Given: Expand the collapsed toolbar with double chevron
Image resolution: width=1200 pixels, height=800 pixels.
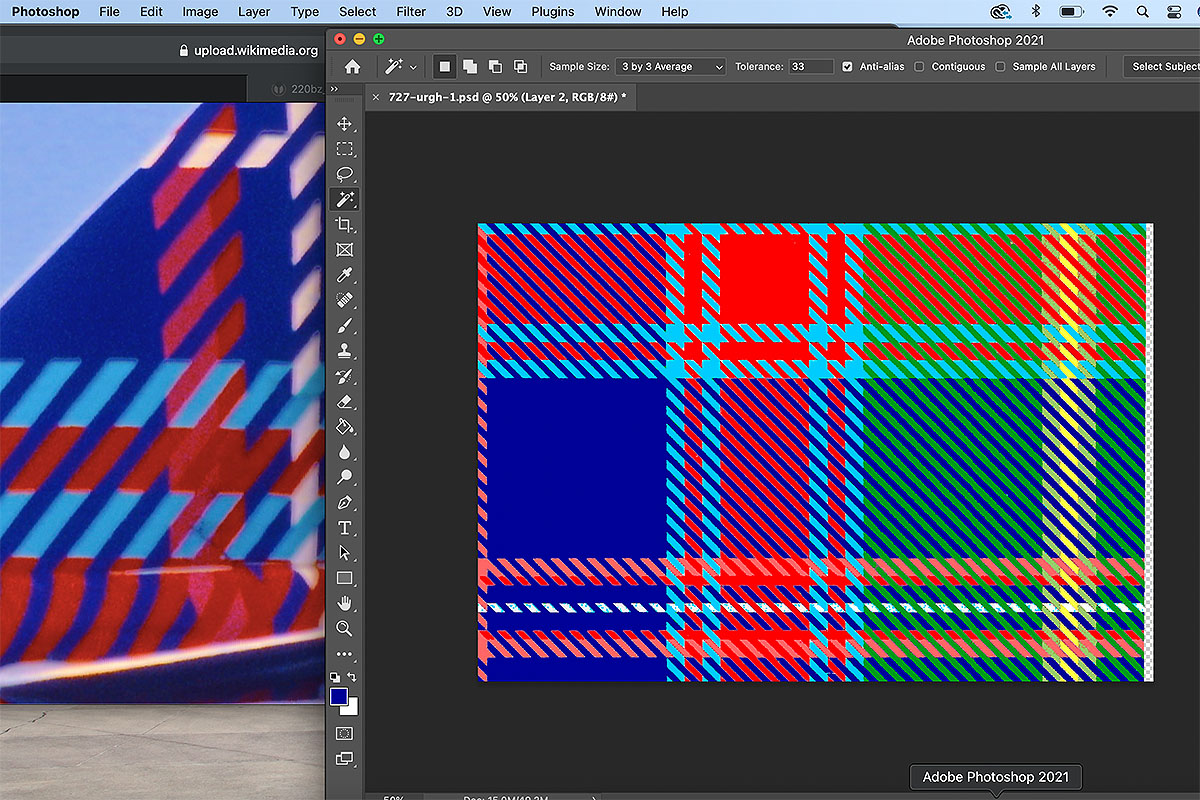Looking at the screenshot, I should pyautogui.click(x=335, y=89).
